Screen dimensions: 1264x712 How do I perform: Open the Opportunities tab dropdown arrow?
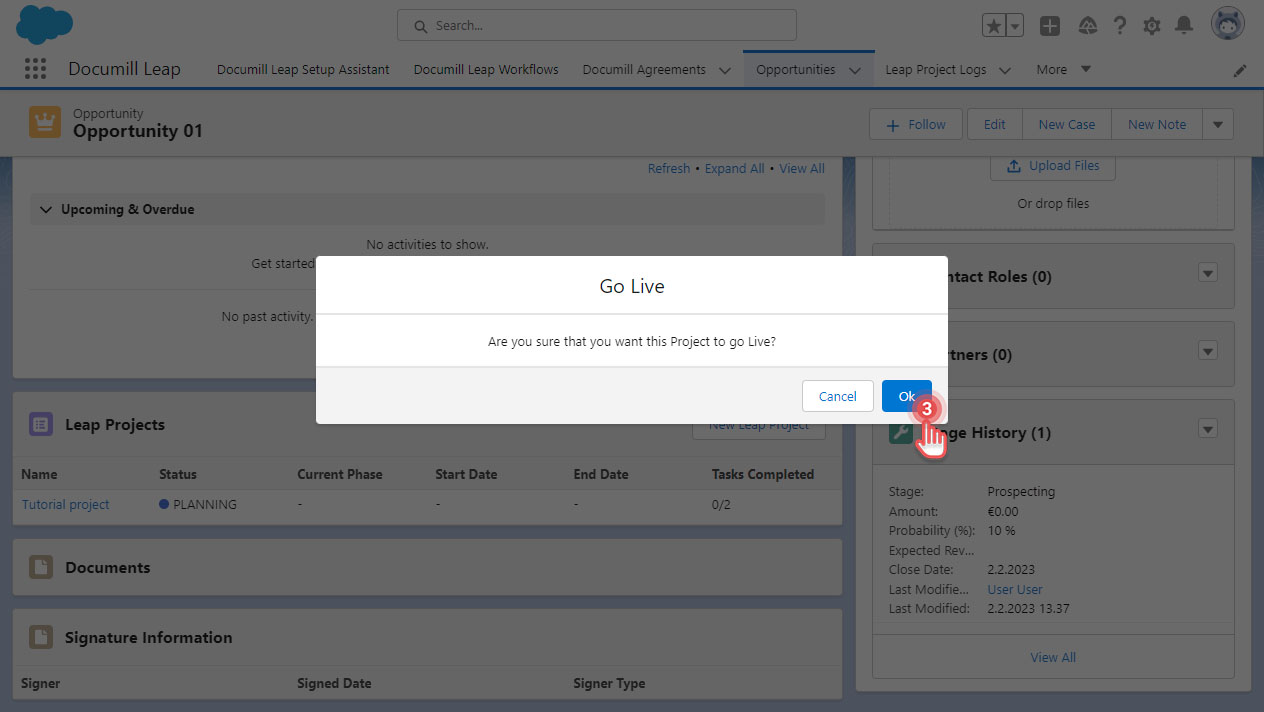point(855,70)
